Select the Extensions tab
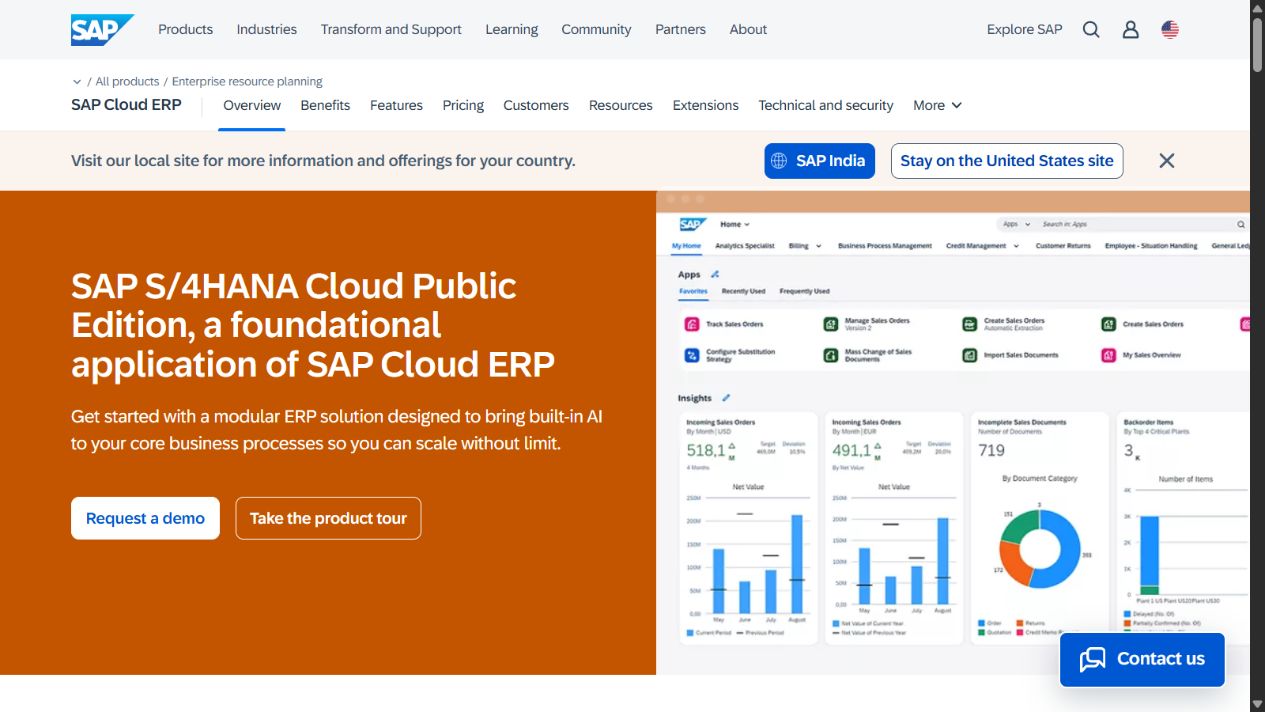1265x712 pixels. click(705, 105)
